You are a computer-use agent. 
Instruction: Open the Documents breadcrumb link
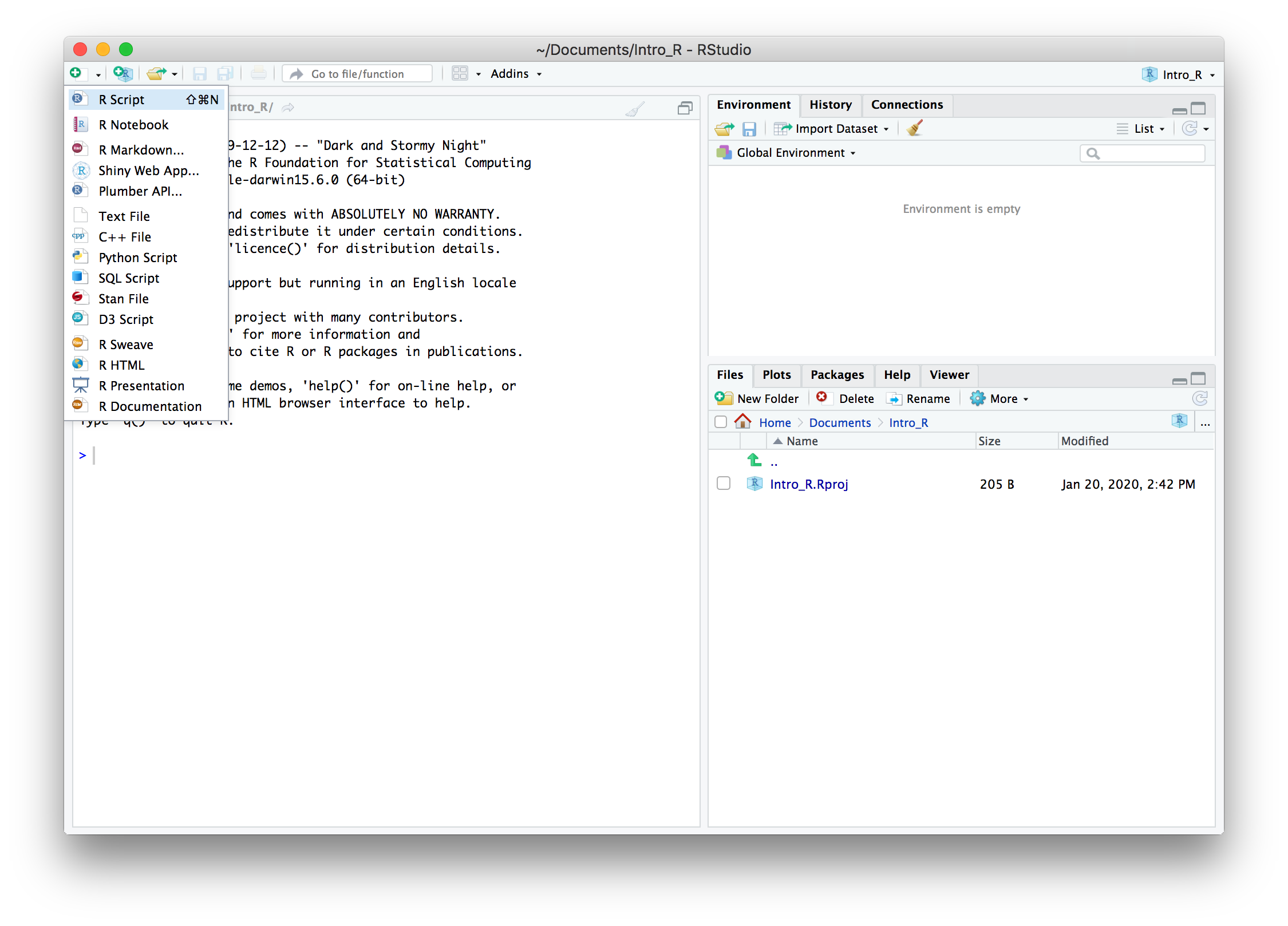click(x=840, y=422)
